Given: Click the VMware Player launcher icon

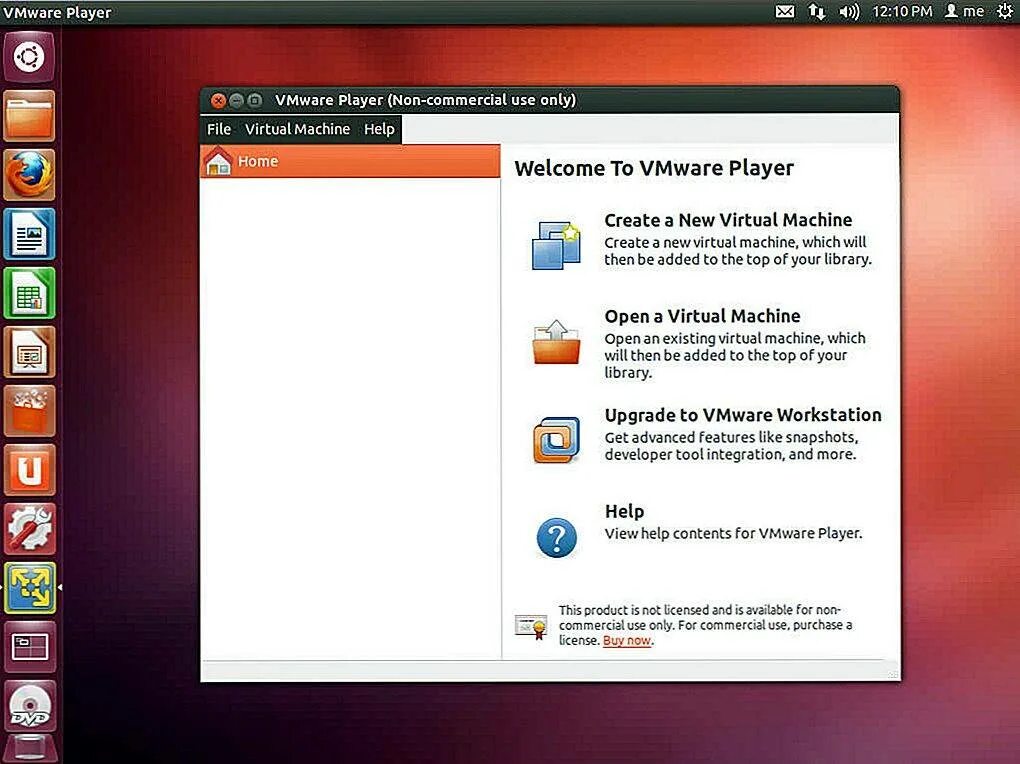Looking at the screenshot, I should 29,588.
